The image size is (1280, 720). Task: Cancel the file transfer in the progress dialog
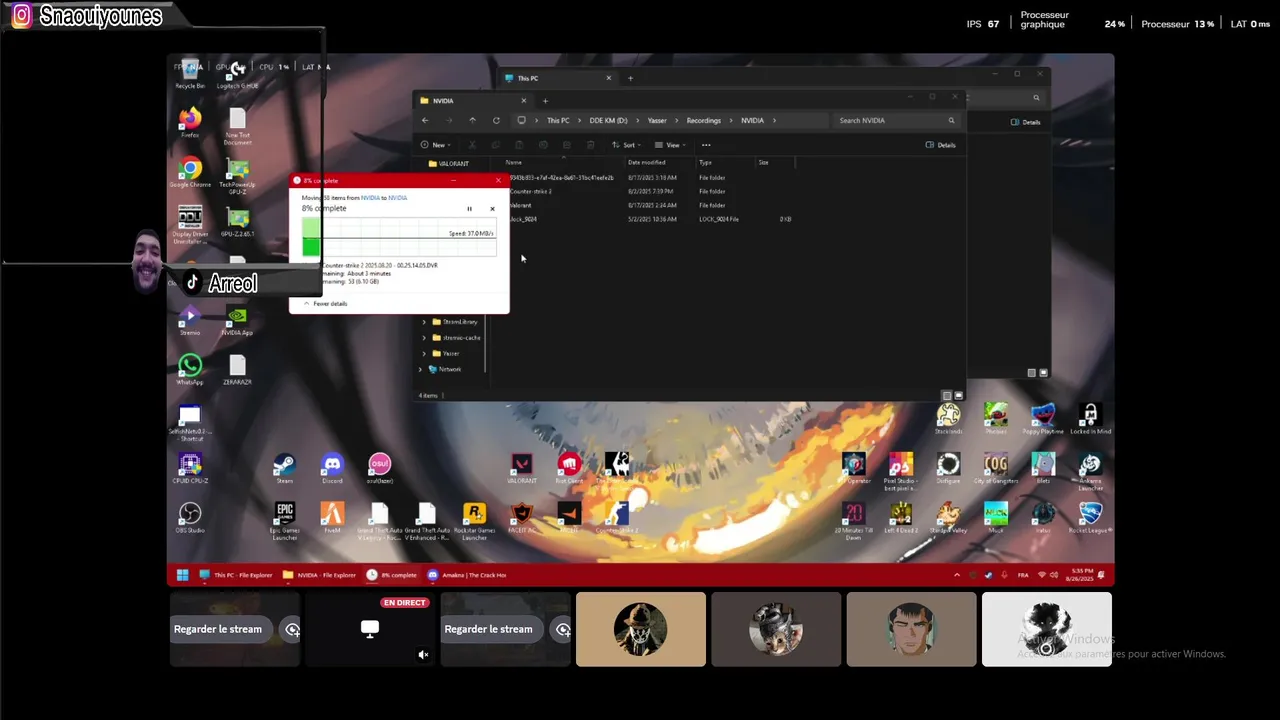pyautogui.click(x=492, y=209)
